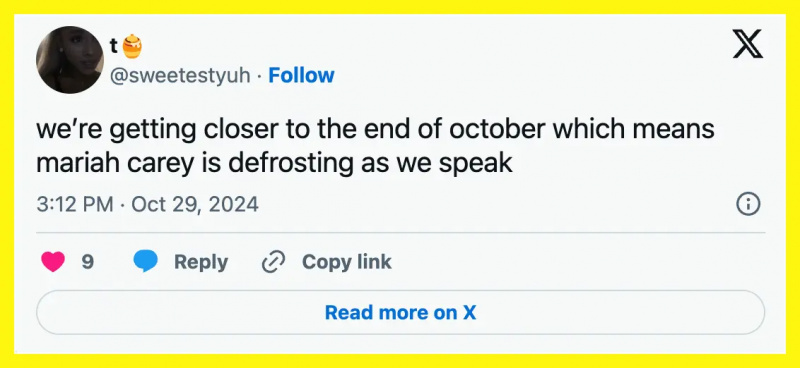
Task: Click the honey pot emoji beside the name
Action: (x=132, y=46)
